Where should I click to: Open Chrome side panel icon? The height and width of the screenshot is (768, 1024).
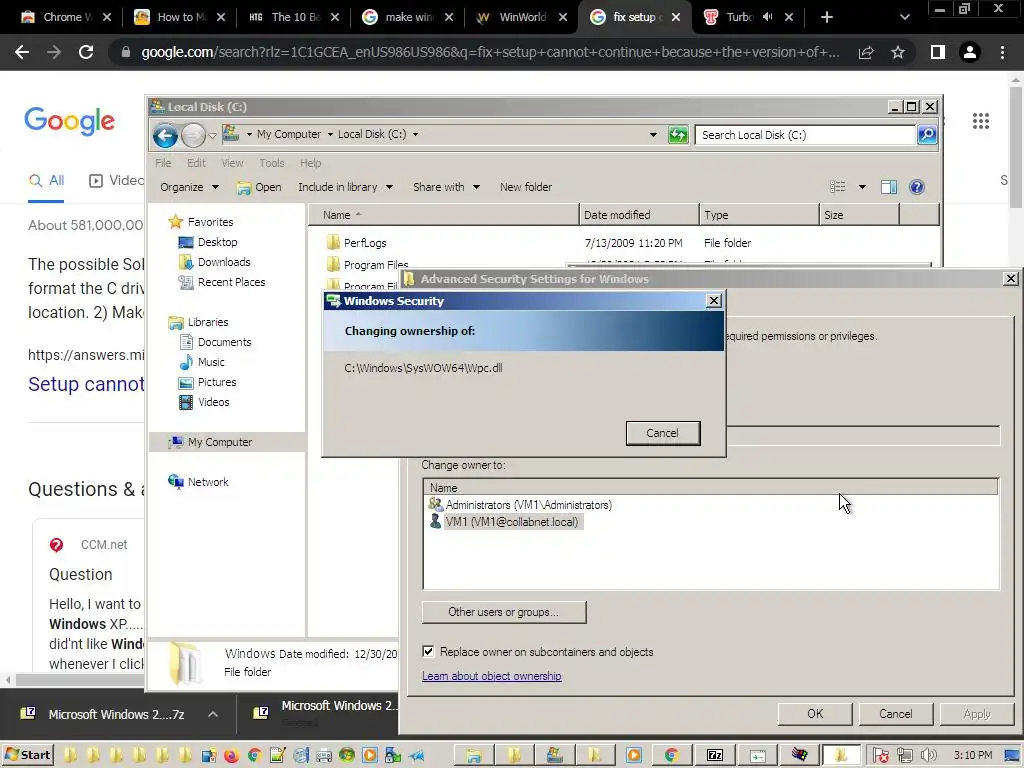[x=938, y=52]
